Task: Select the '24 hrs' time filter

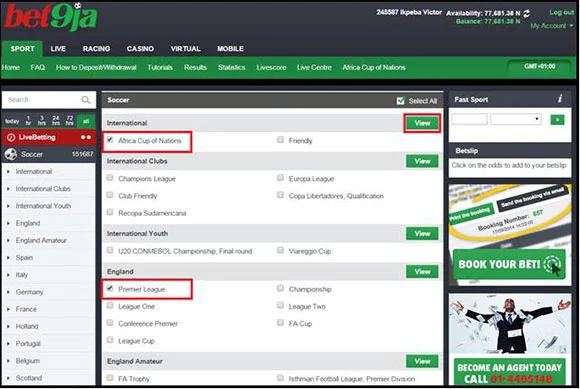Action: (55, 121)
